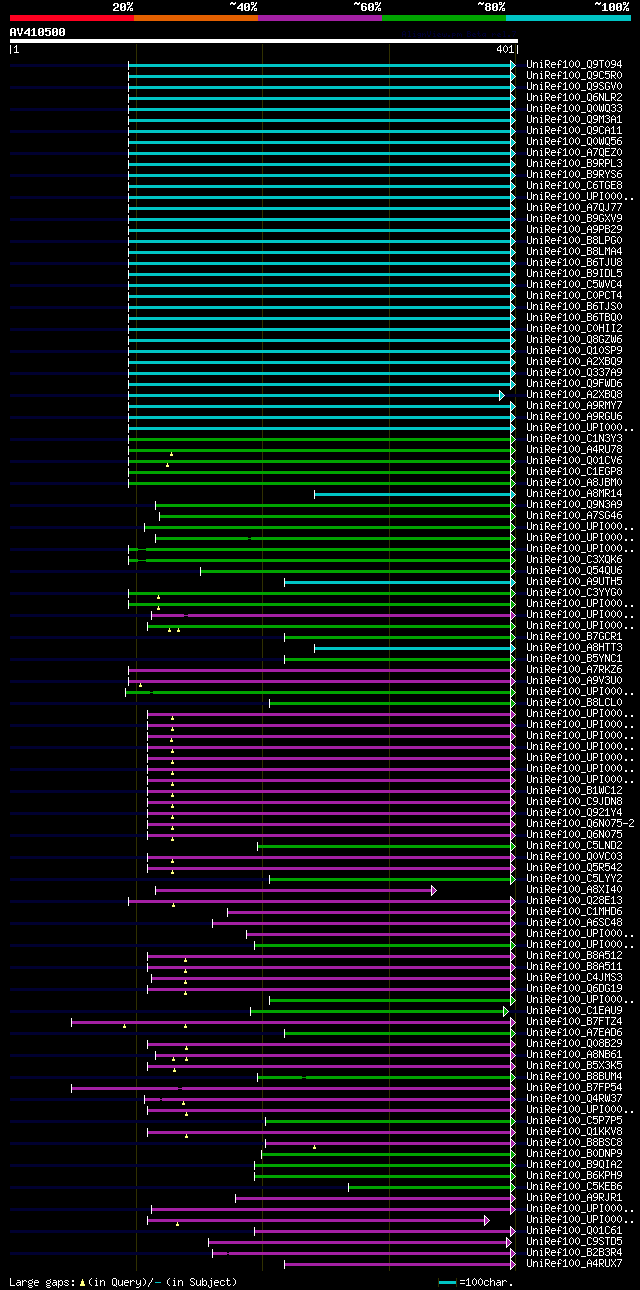Click the cyan alignment bar for A2XBQ8

tap(316, 395)
